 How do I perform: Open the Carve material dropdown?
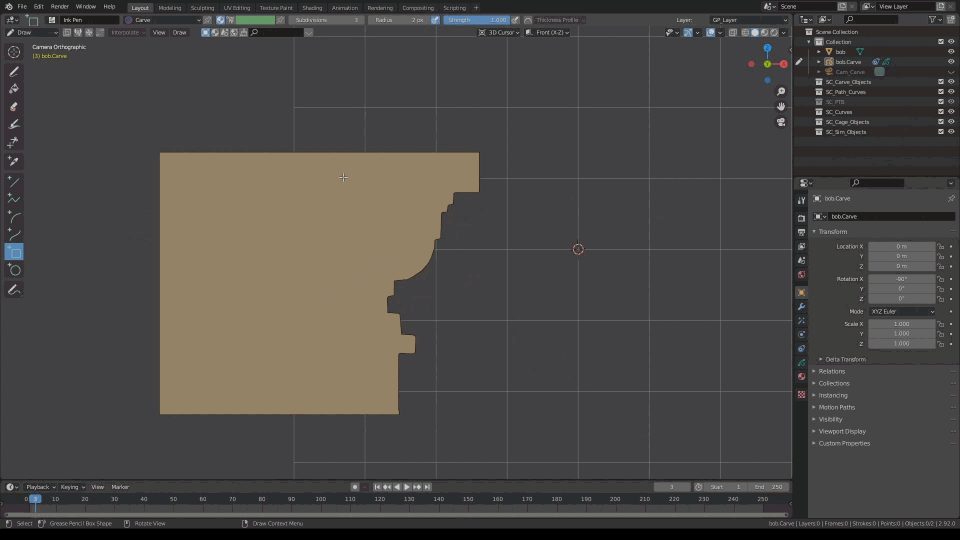pos(163,20)
